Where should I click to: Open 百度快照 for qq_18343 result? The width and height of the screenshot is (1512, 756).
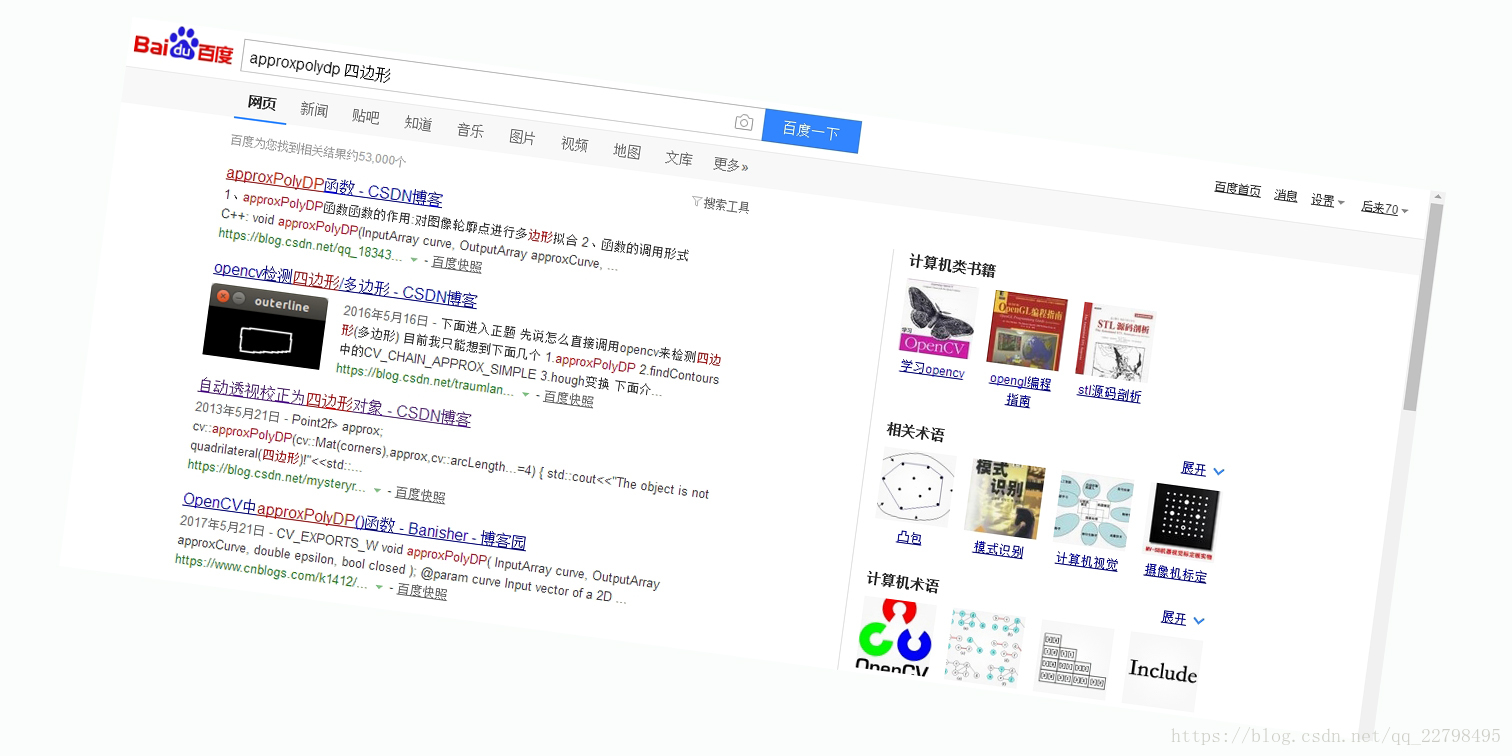click(457, 264)
